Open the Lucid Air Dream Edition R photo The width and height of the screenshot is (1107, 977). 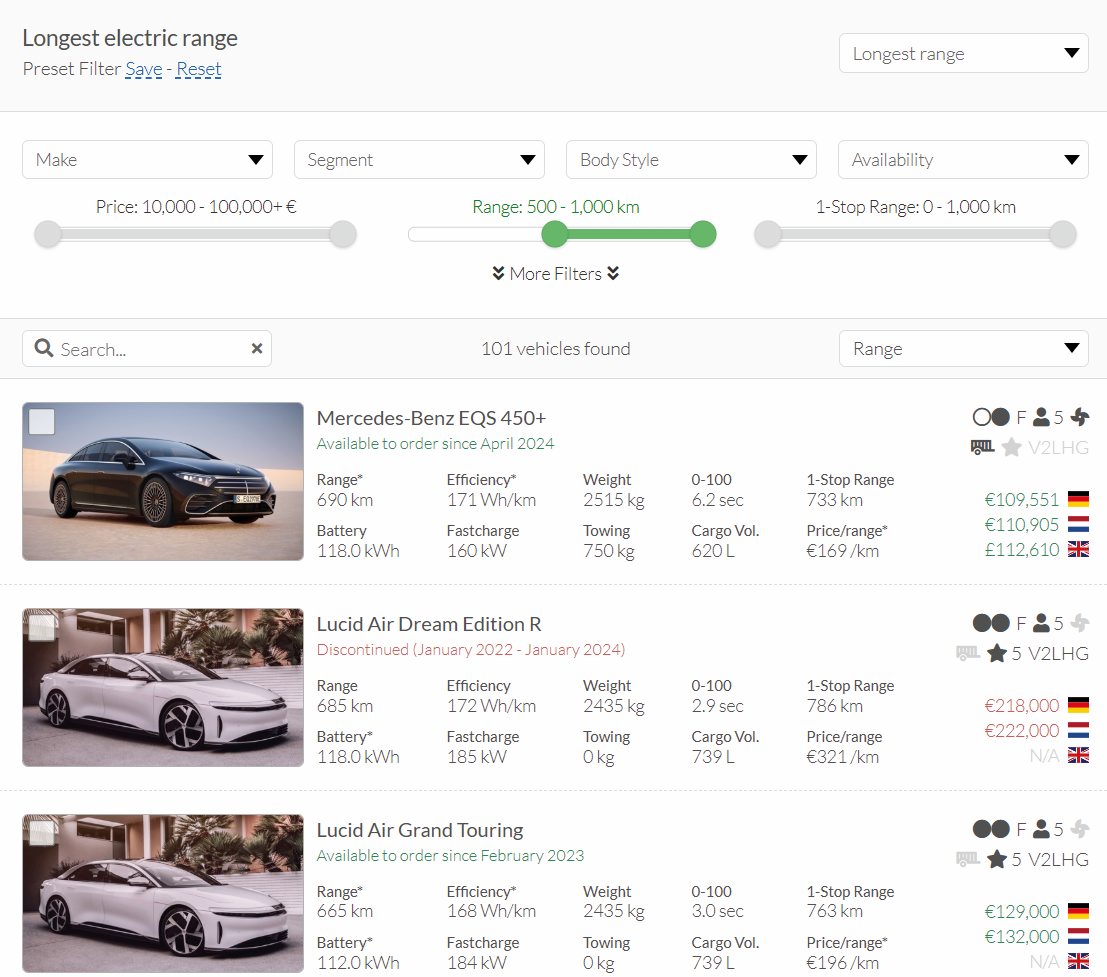click(x=163, y=688)
